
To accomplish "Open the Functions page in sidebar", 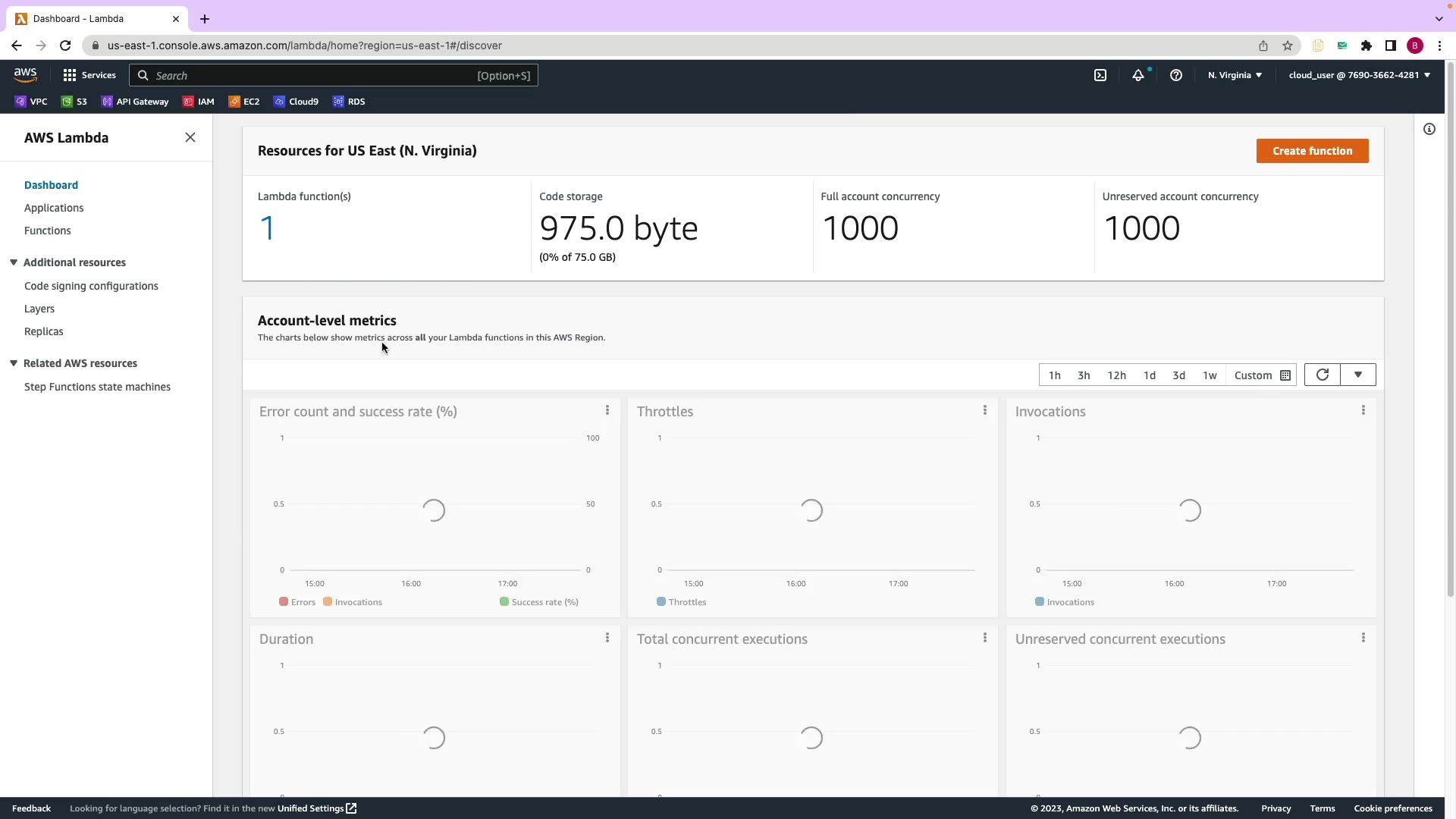I will [47, 231].
